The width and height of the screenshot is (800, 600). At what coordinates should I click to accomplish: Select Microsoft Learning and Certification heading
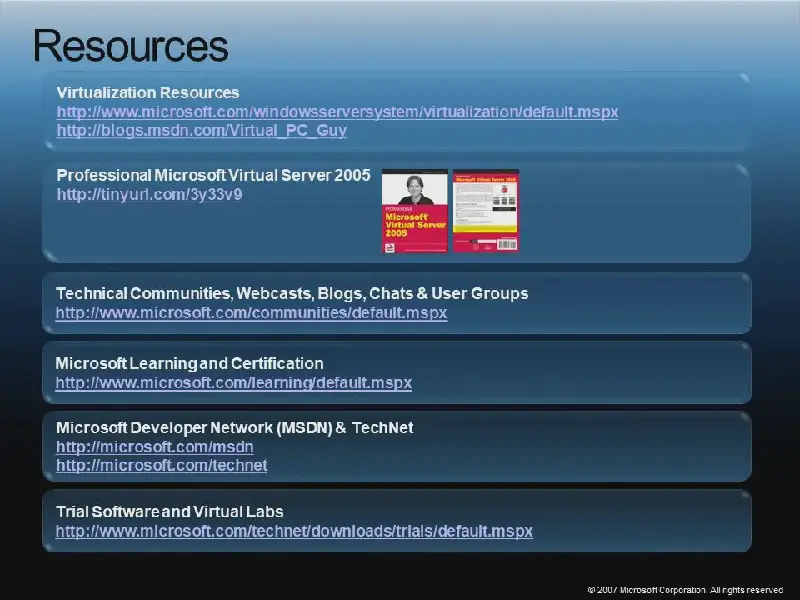189,363
